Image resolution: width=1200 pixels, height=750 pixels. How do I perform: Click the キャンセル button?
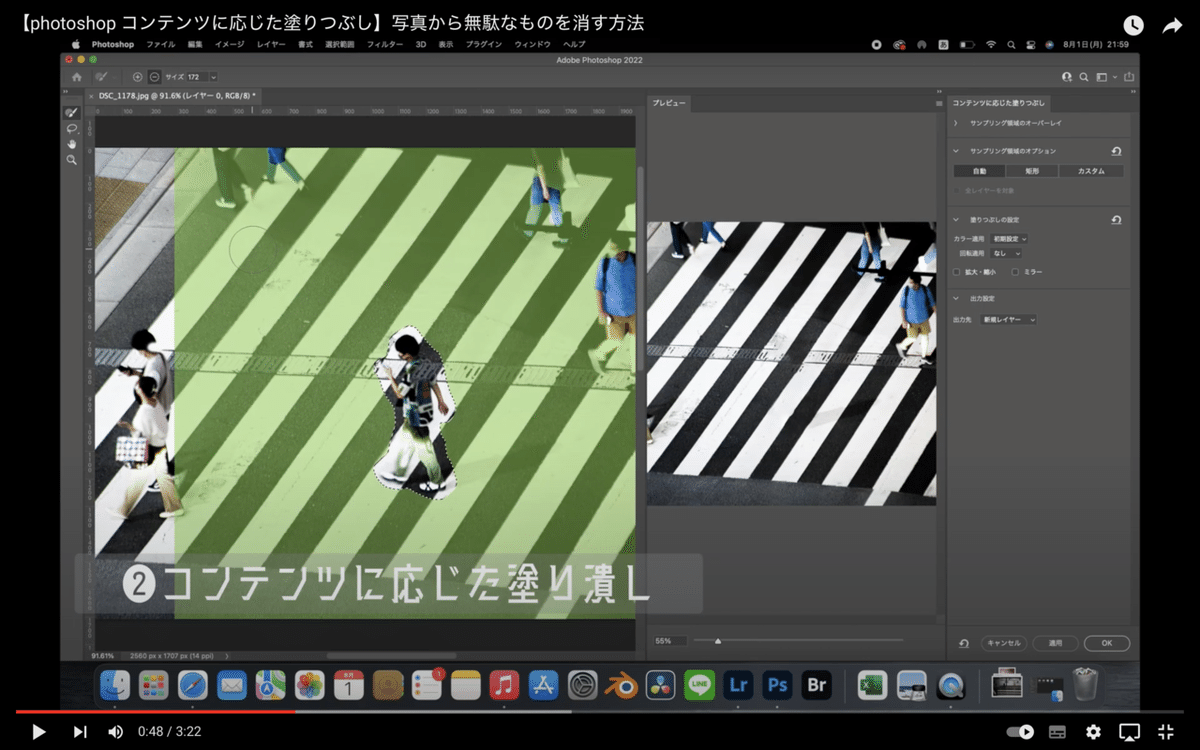pyautogui.click(x=1002, y=643)
